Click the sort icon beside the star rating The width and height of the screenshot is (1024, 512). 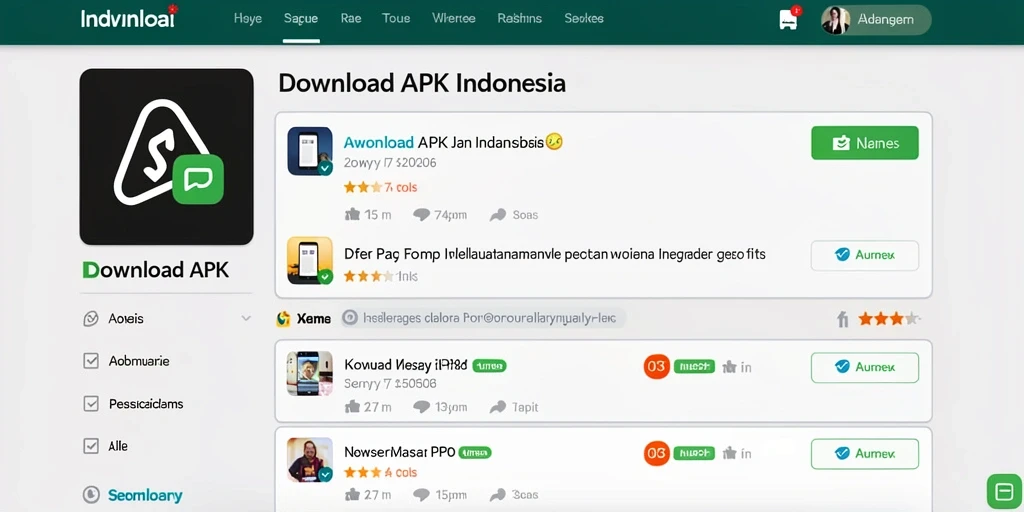[842, 319]
